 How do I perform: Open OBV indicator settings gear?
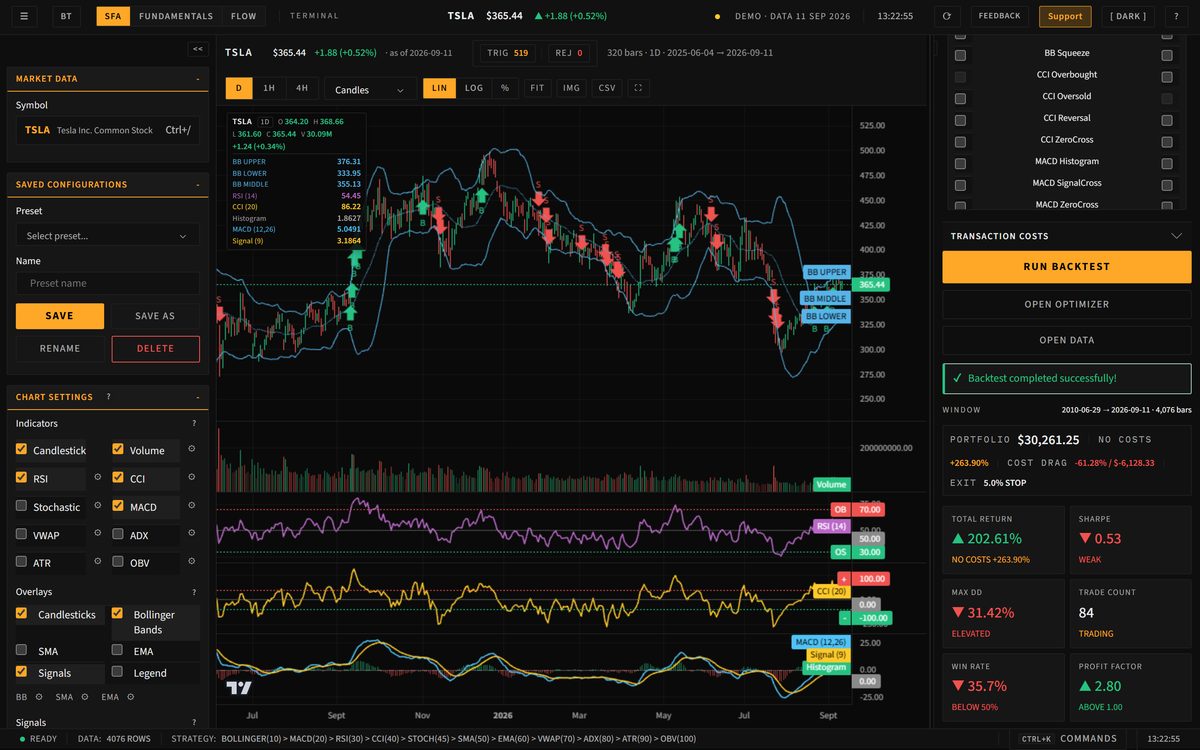[x=192, y=562]
